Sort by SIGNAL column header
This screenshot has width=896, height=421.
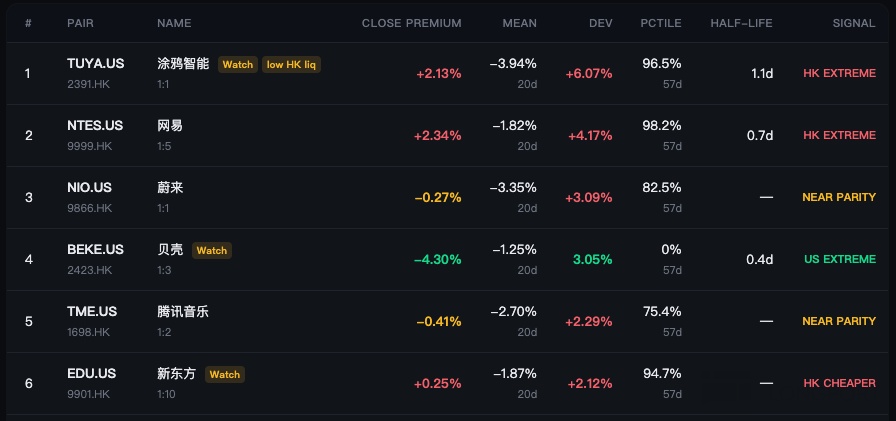854,23
